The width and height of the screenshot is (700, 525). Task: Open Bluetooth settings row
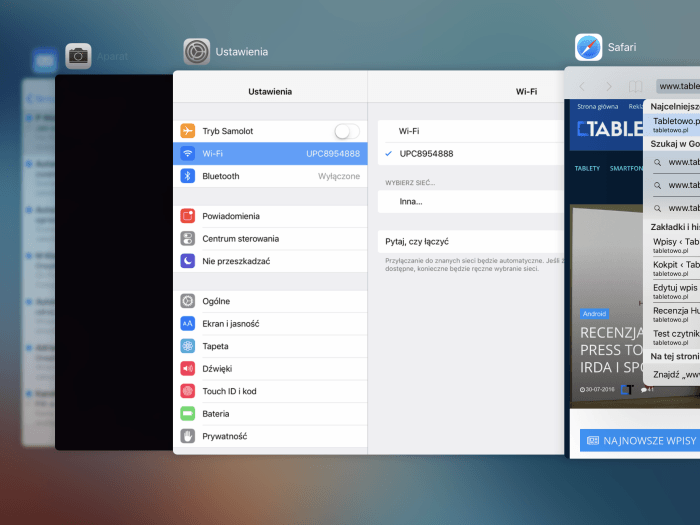pos(270,176)
